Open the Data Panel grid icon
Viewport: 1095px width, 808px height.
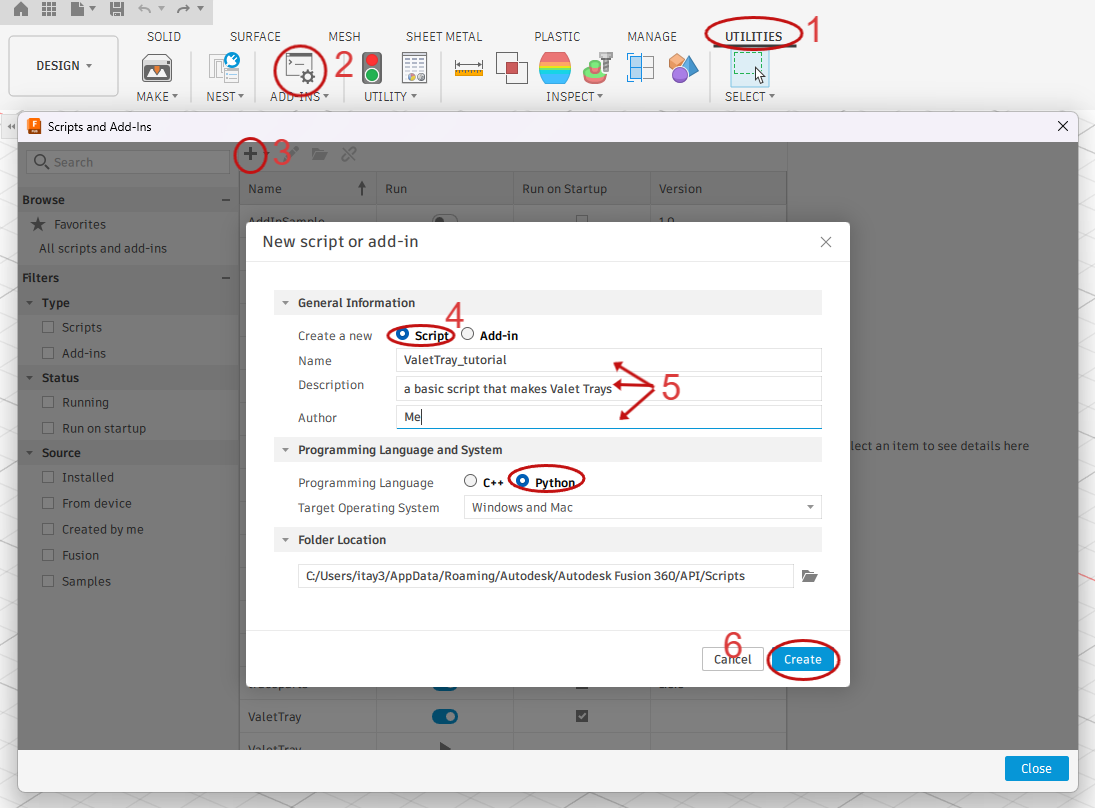pos(49,9)
